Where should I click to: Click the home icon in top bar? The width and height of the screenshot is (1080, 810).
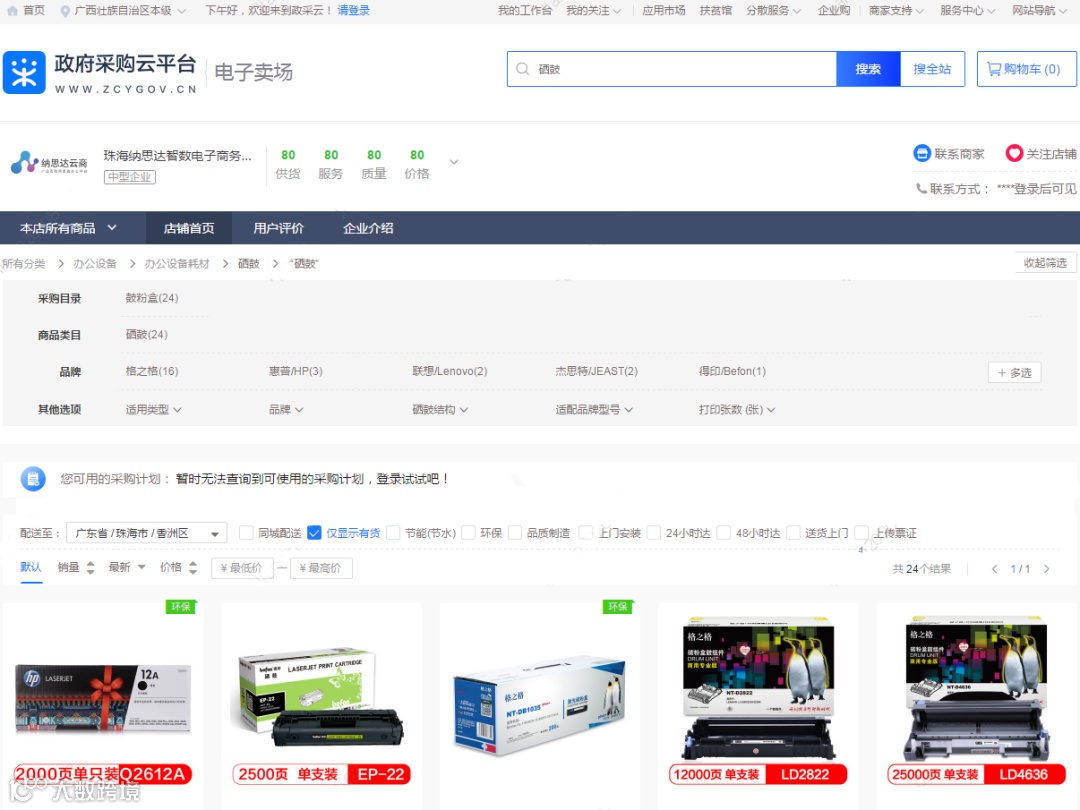point(12,11)
